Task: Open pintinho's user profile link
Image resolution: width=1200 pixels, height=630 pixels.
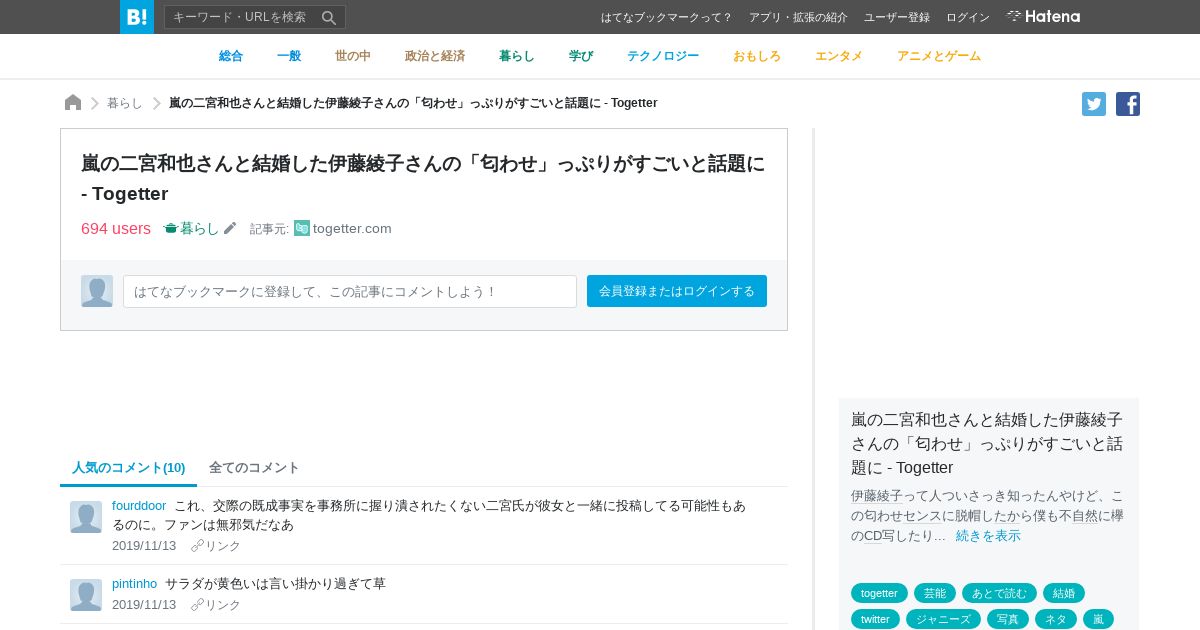Action: pos(135,583)
